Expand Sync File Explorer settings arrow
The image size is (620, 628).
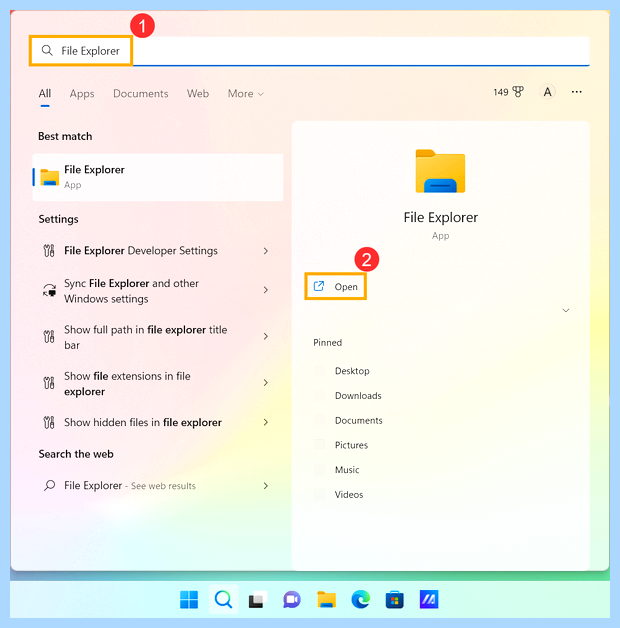pyautogui.click(x=266, y=290)
